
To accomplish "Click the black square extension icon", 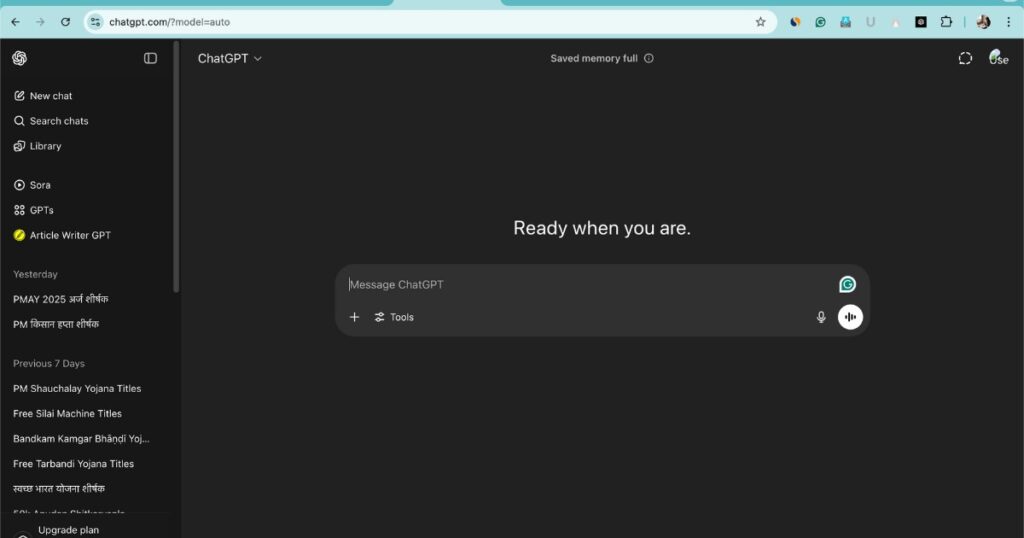I will coord(921,22).
